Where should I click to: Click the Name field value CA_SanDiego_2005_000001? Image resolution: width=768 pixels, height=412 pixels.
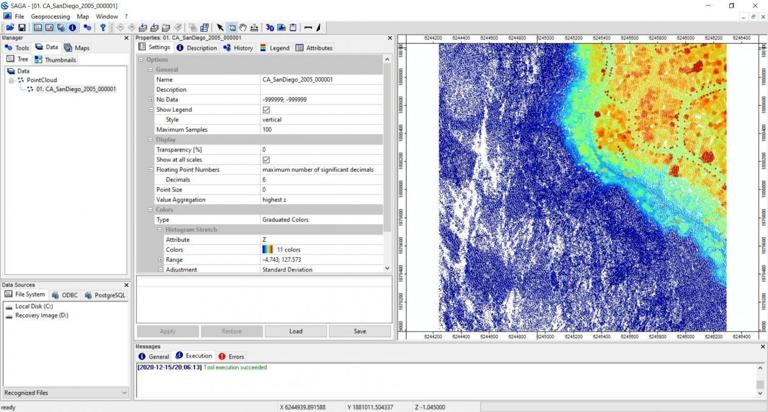click(x=297, y=79)
